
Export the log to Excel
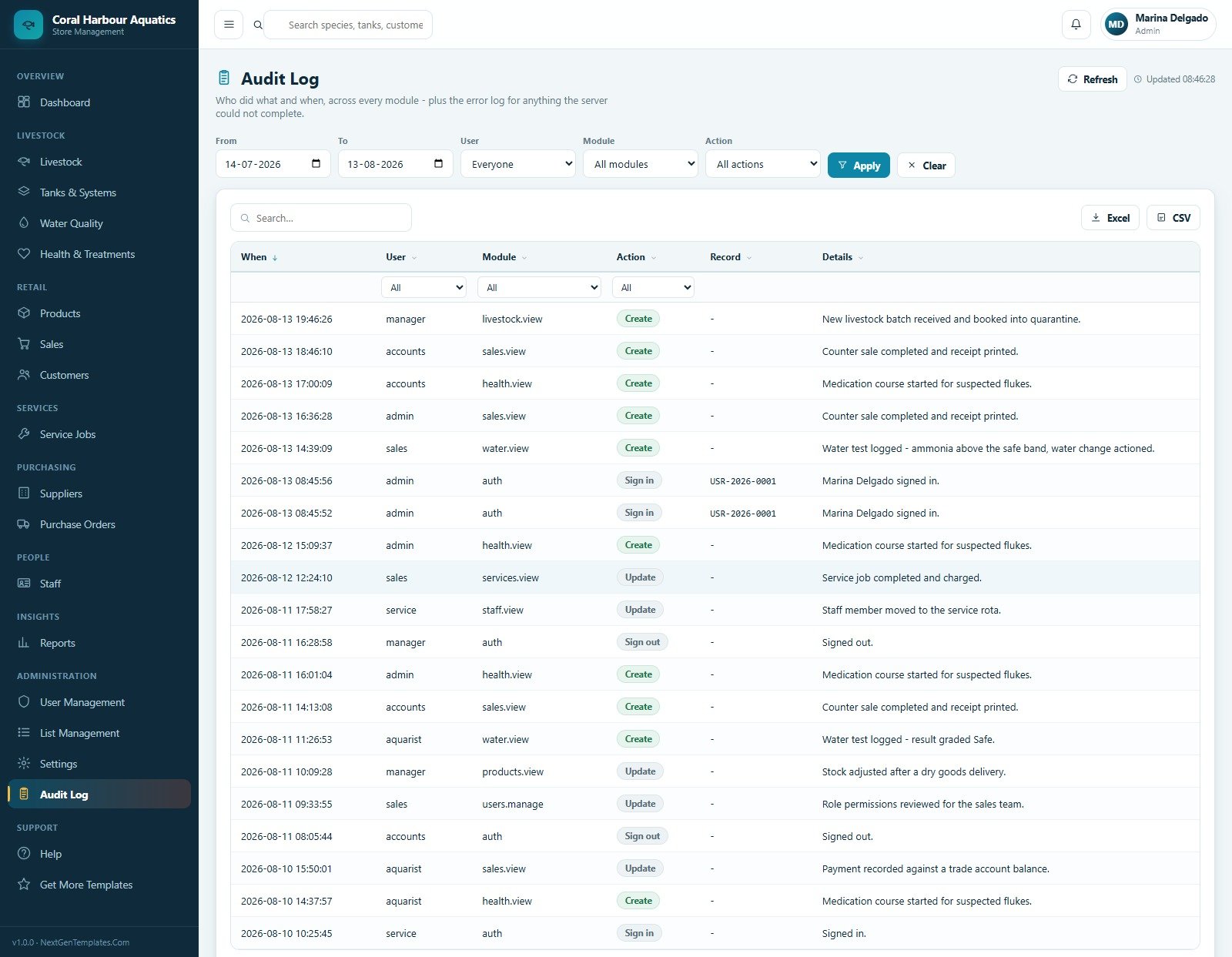(x=1110, y=218)
